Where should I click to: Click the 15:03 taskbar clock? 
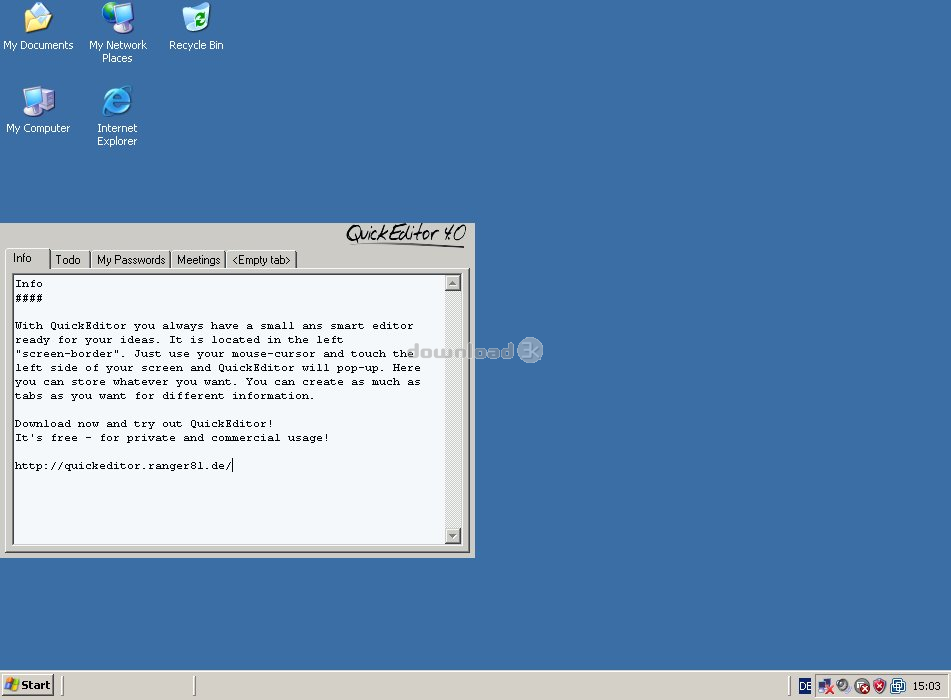pyautogui.click(x=926, y=686)
